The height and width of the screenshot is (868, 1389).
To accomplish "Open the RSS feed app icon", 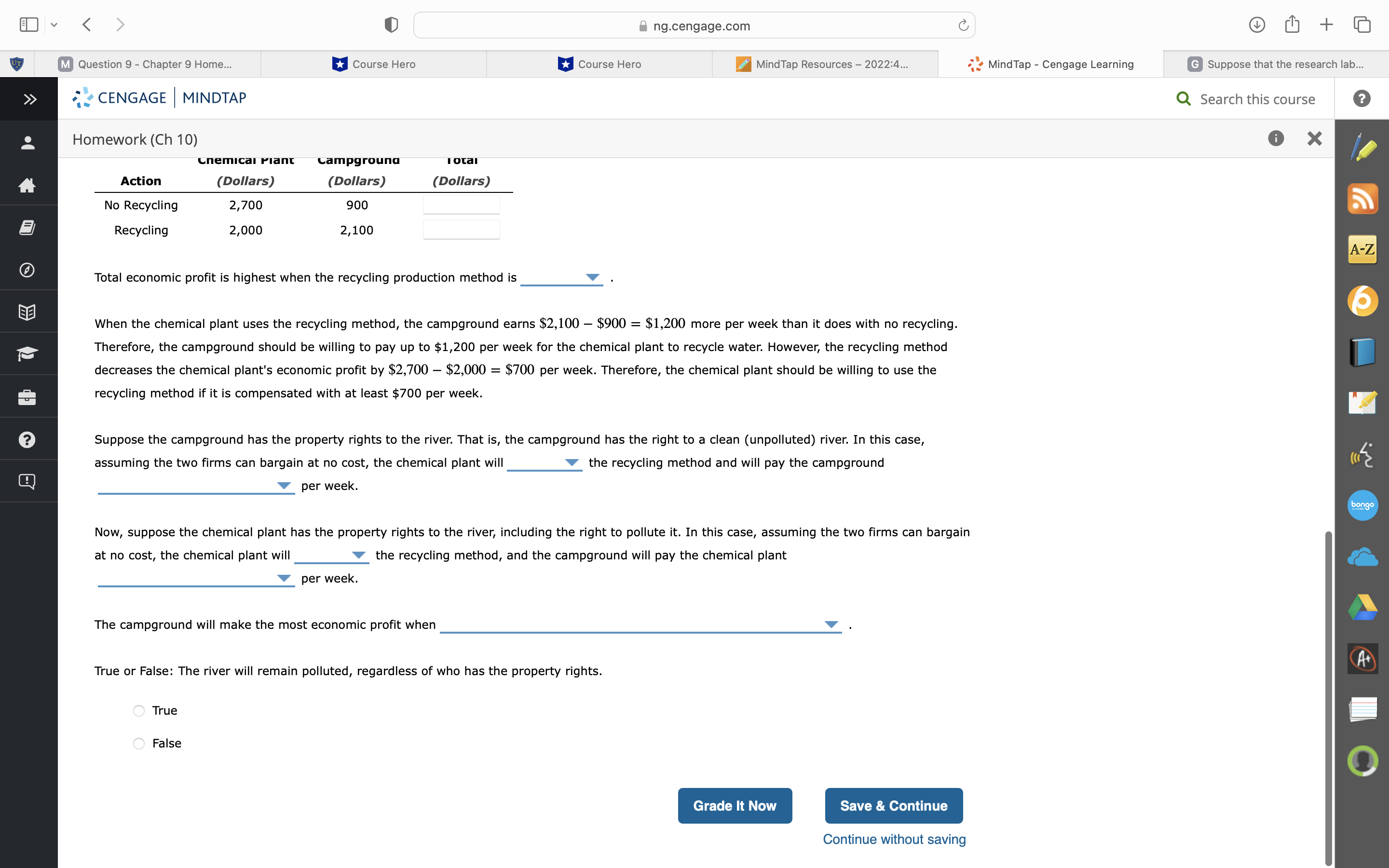I will coord(1362,199).
